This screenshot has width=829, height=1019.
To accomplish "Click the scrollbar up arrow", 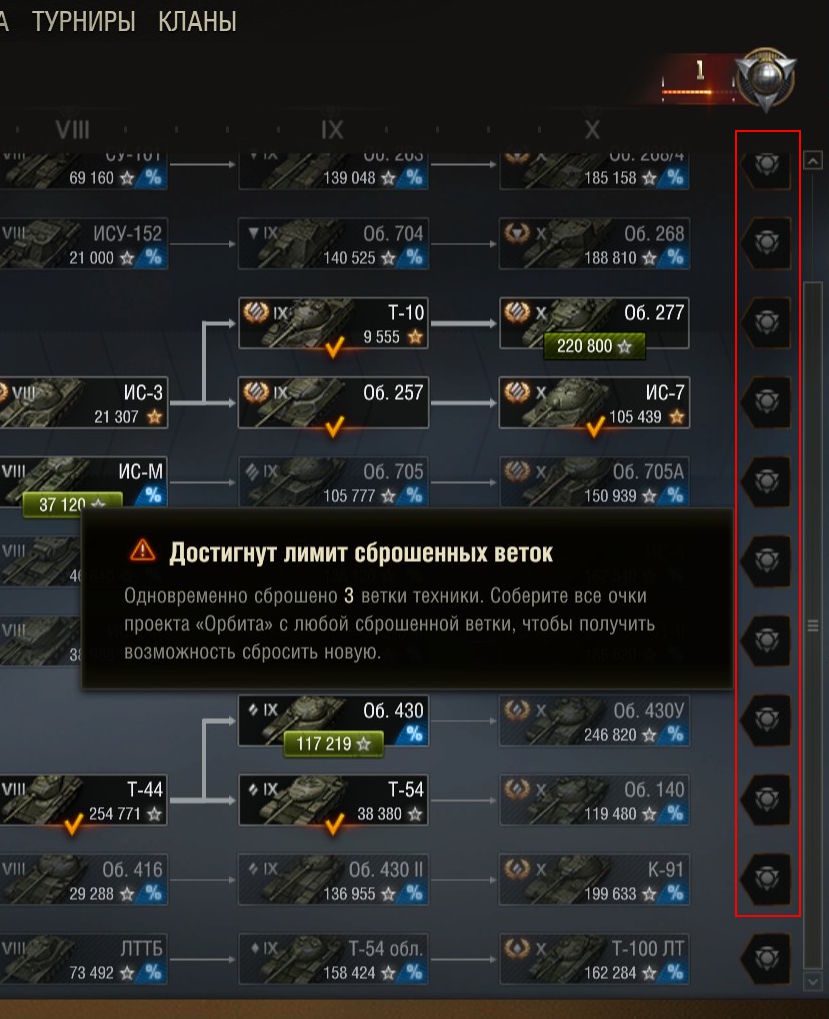I will point(813,160).
